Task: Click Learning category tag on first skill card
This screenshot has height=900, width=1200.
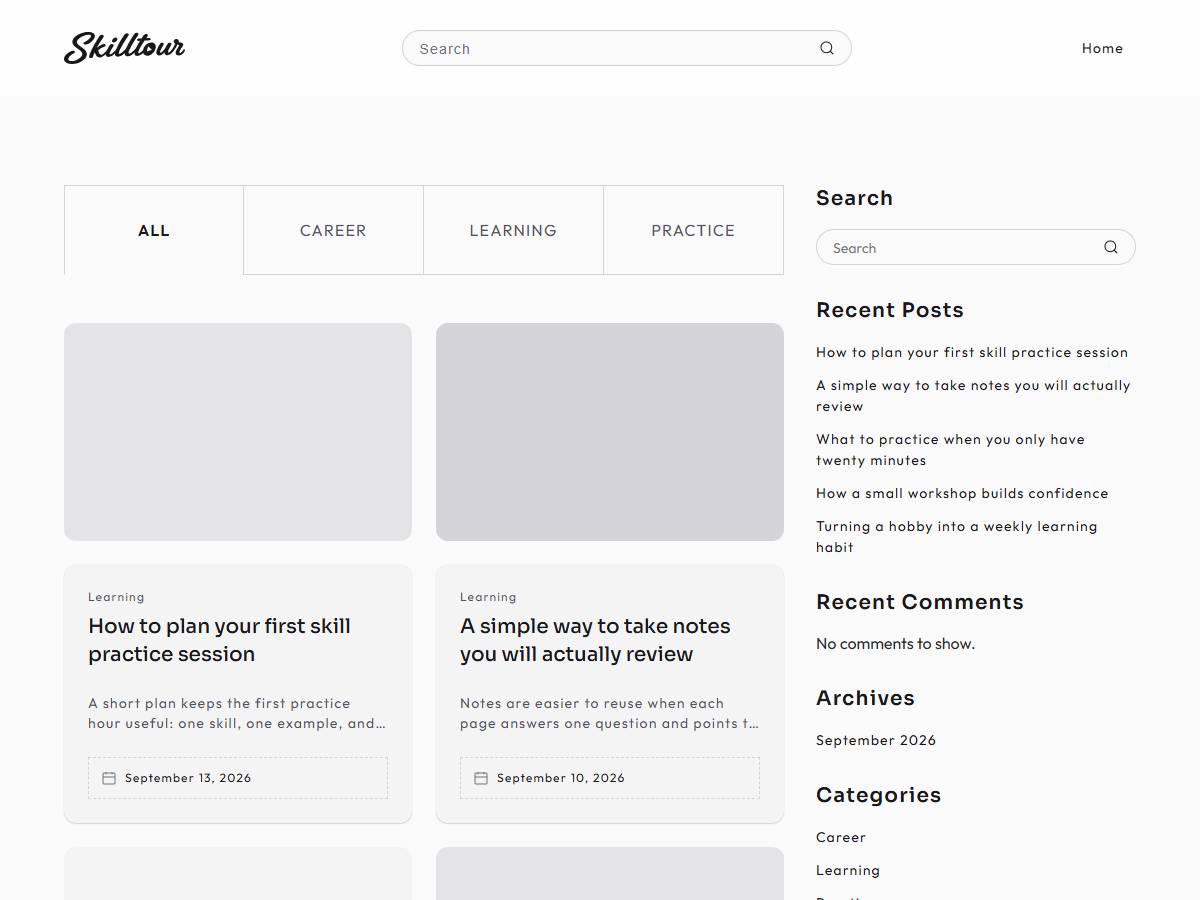Action: point(116,597)
